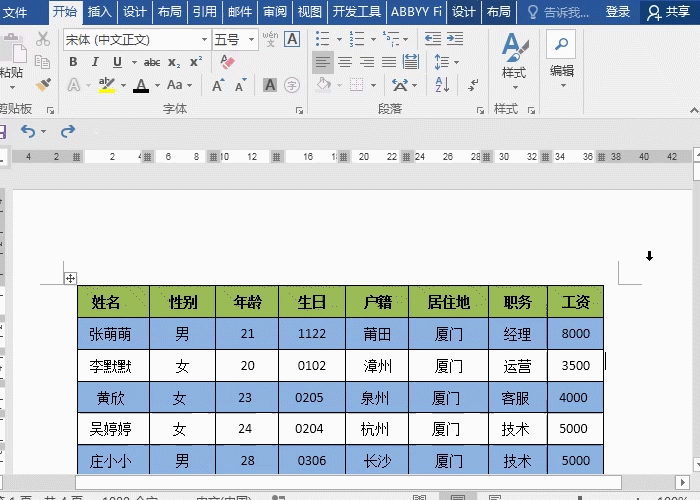Collapse the ribbon arrow

click(694, 110)
